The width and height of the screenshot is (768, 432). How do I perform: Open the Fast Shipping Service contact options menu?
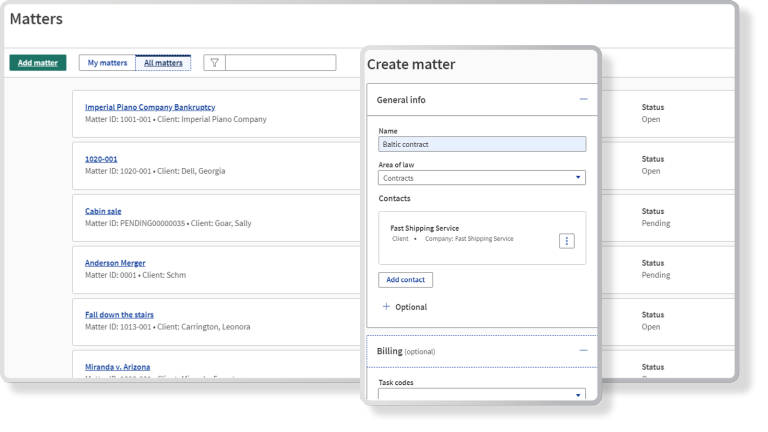pos(566,241)
